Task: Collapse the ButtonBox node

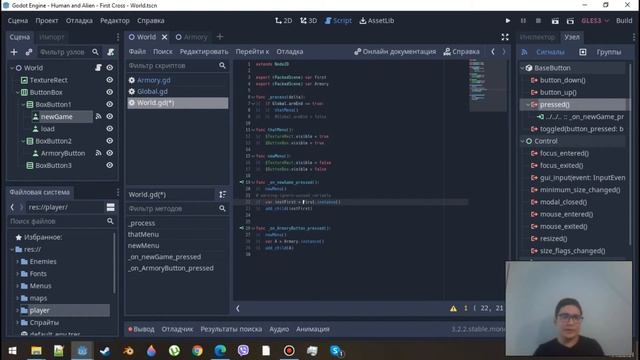Action: pos(18,92)
